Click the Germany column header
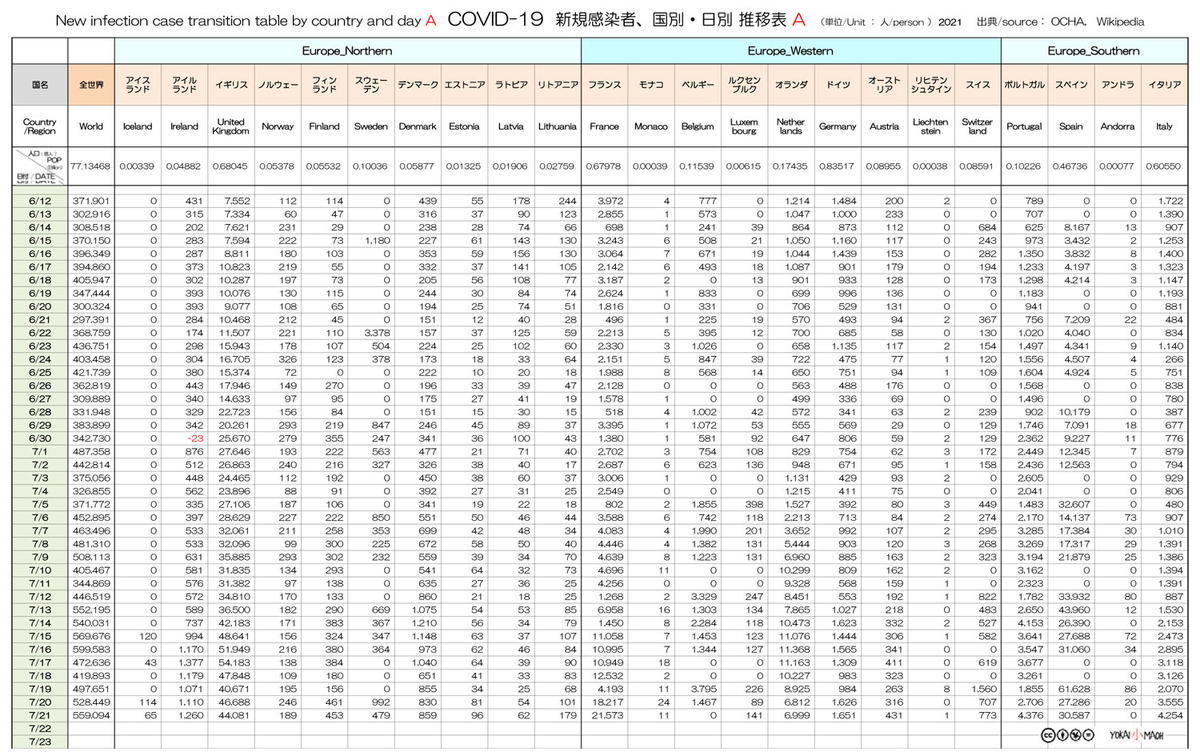Screen dimensions: 1200x756 [x=838, y=127]
